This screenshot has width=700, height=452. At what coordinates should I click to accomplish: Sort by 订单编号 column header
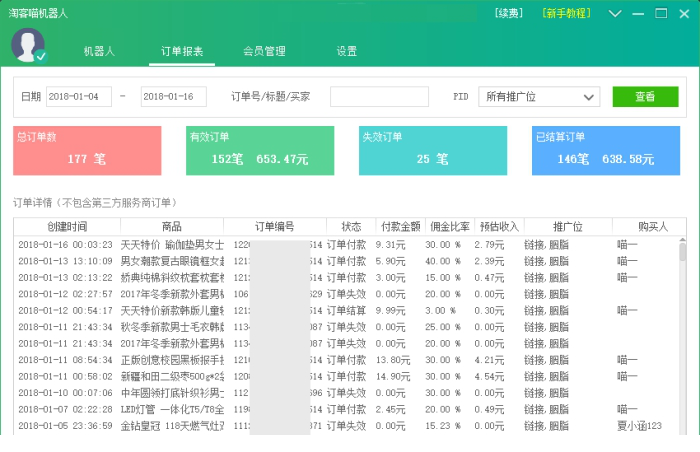(275, 227)
